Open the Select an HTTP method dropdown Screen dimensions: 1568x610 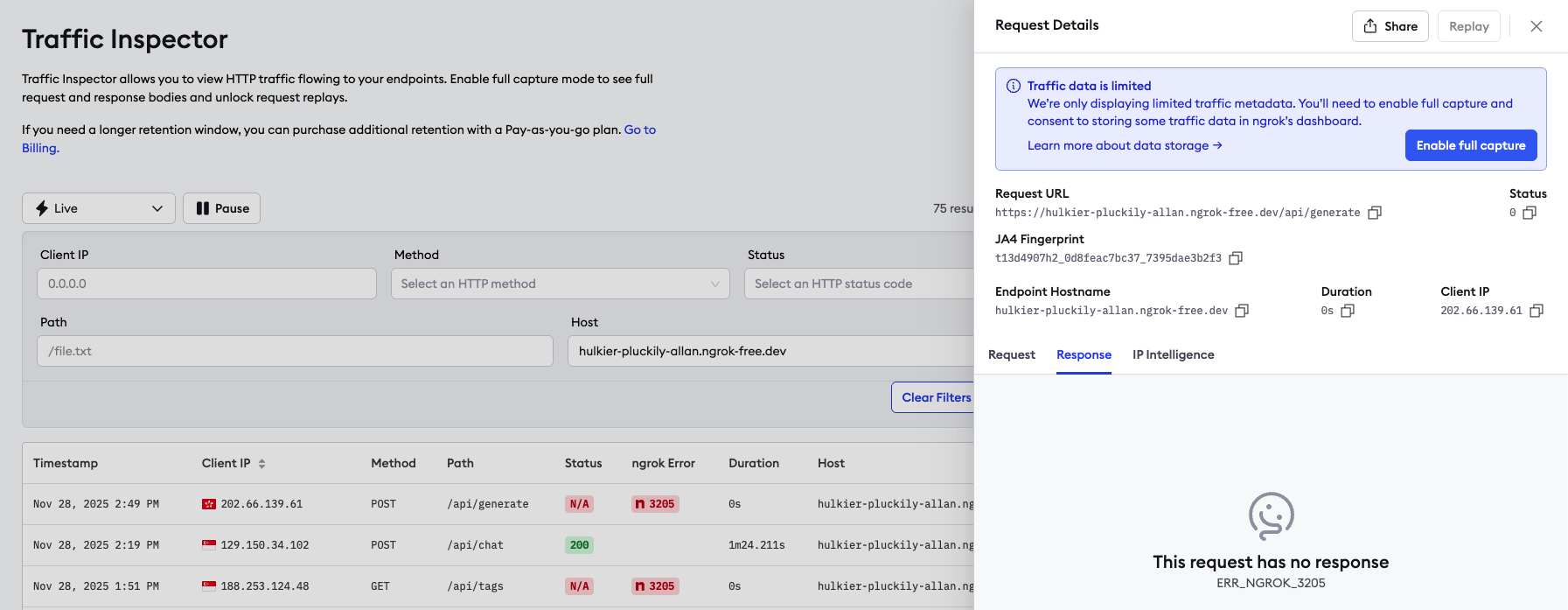pyautogui.click(x=560, y=284)
